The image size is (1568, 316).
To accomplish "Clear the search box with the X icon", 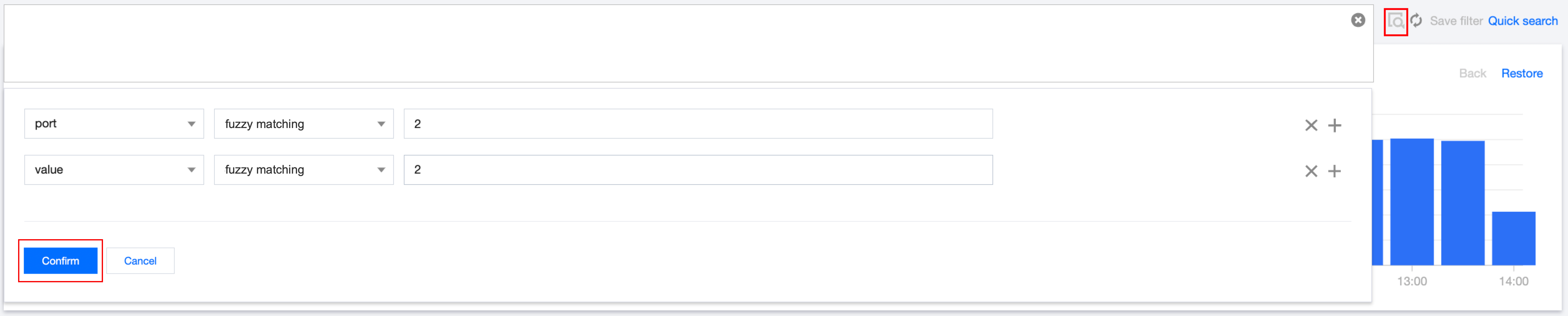I will (1358, 20).
